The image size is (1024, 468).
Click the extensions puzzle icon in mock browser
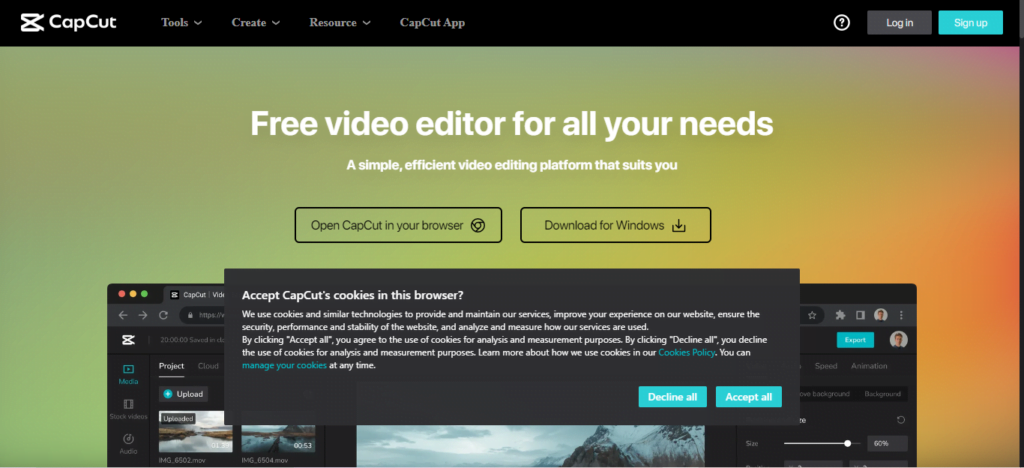click(840, 315)
